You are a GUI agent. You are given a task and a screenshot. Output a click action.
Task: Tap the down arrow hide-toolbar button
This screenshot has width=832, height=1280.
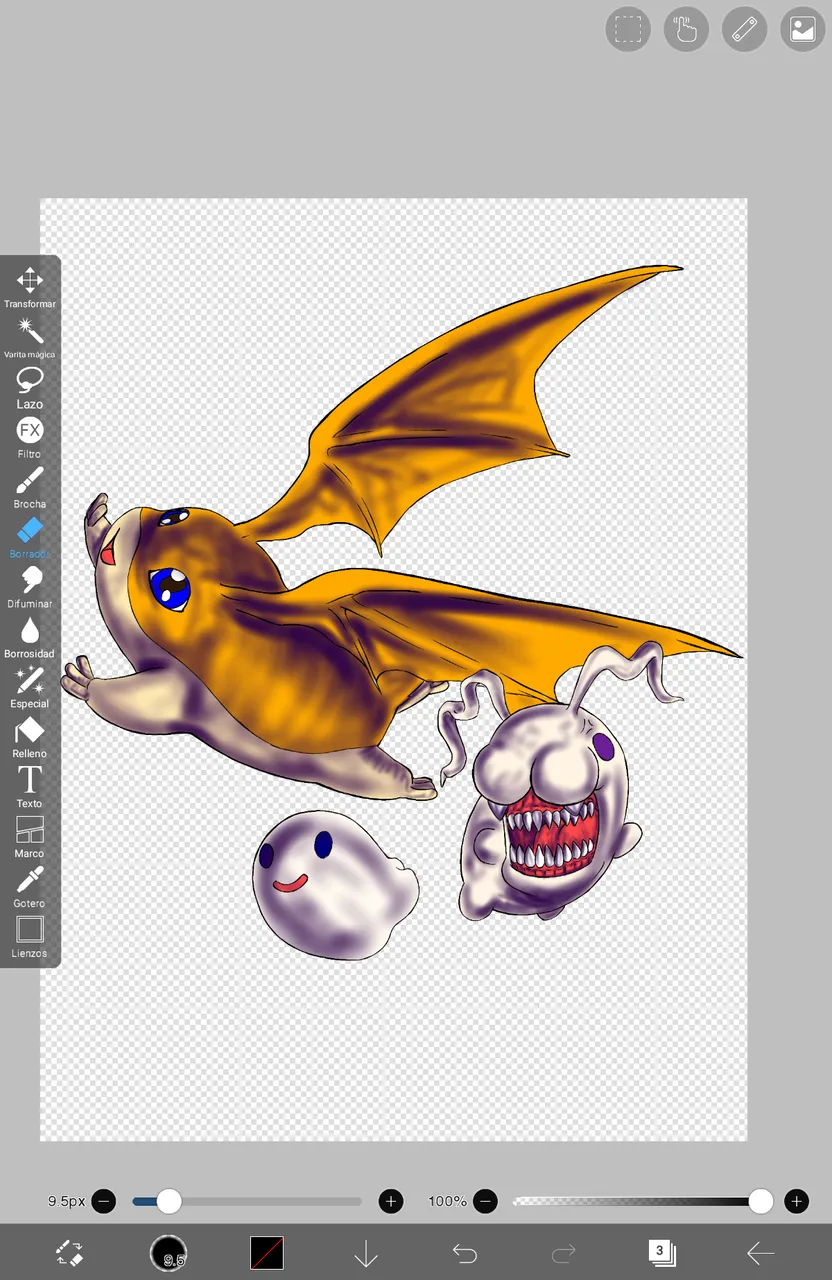pyautogui.click(x=366, y=1253)
